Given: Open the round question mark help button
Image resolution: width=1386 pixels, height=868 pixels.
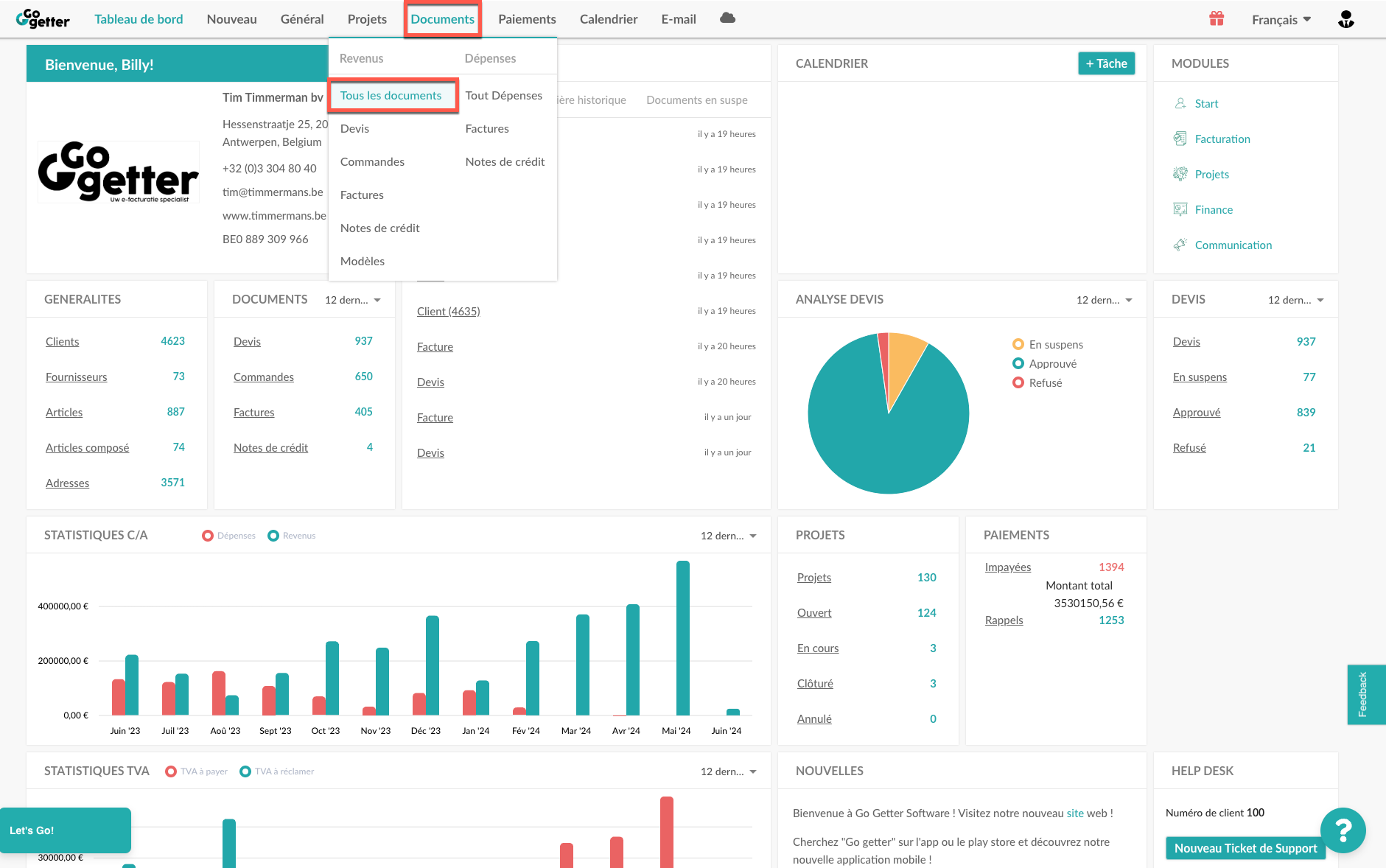Looking at the screenshot, I should pos(1343,830).
